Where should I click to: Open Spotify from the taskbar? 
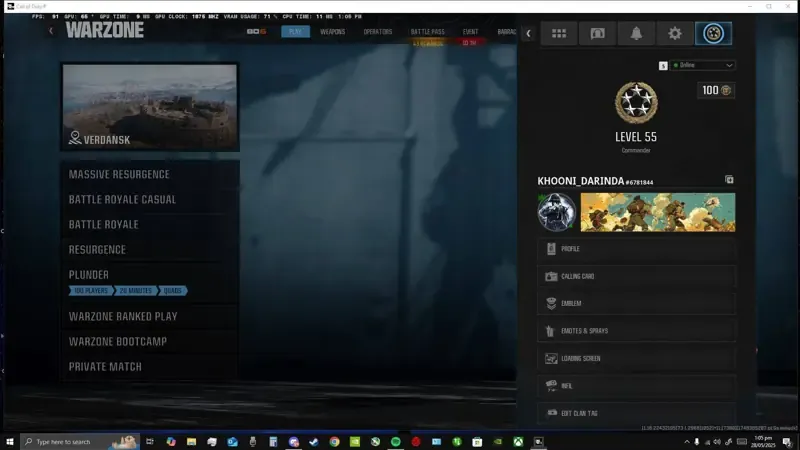[x=395, y=442]
